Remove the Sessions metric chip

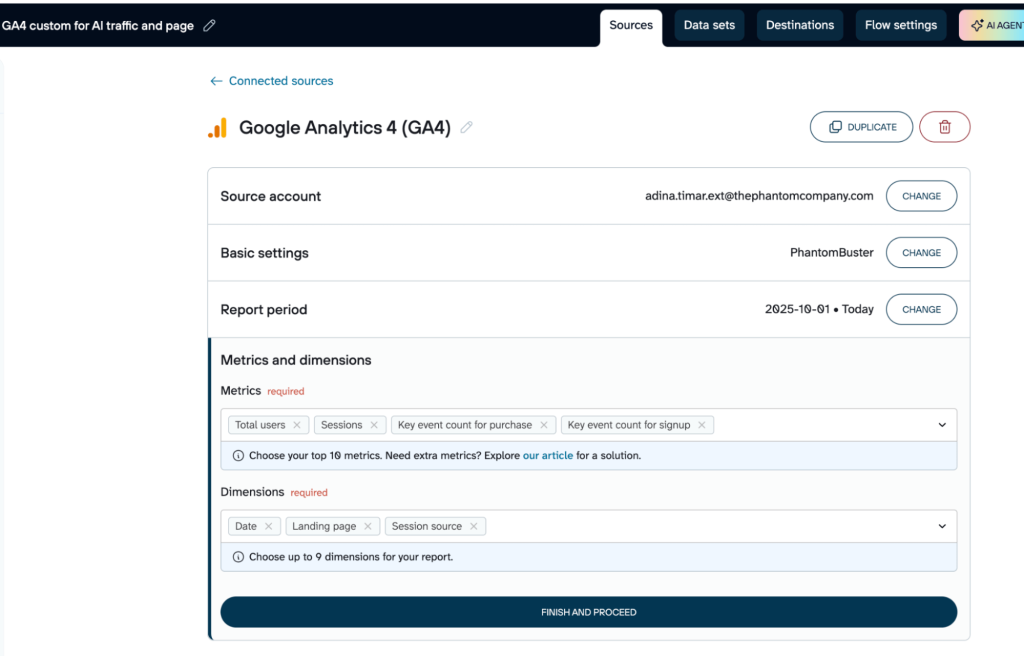(x=373, y=424)
